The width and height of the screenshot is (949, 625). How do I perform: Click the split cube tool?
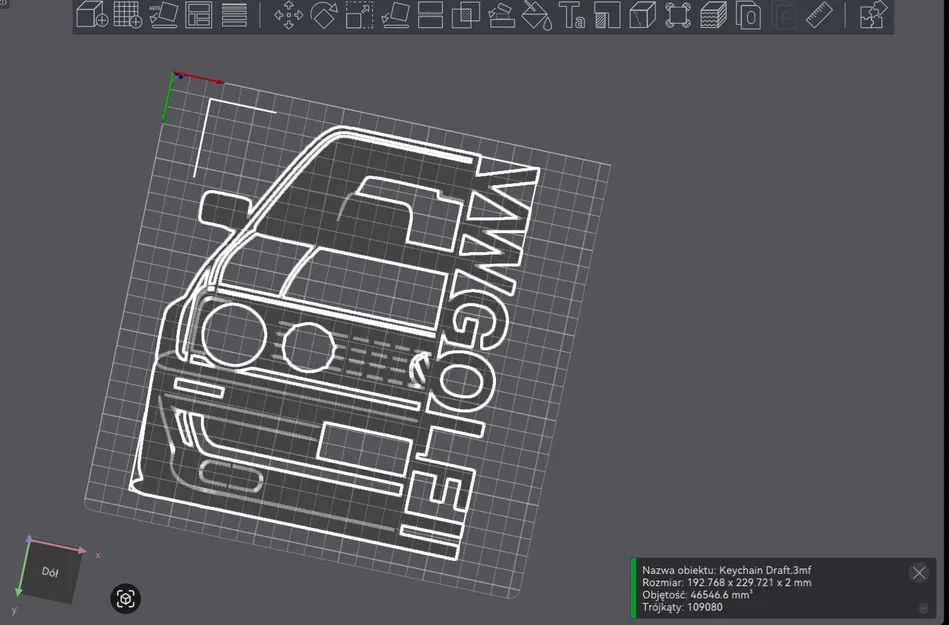[x=642, y=17]
